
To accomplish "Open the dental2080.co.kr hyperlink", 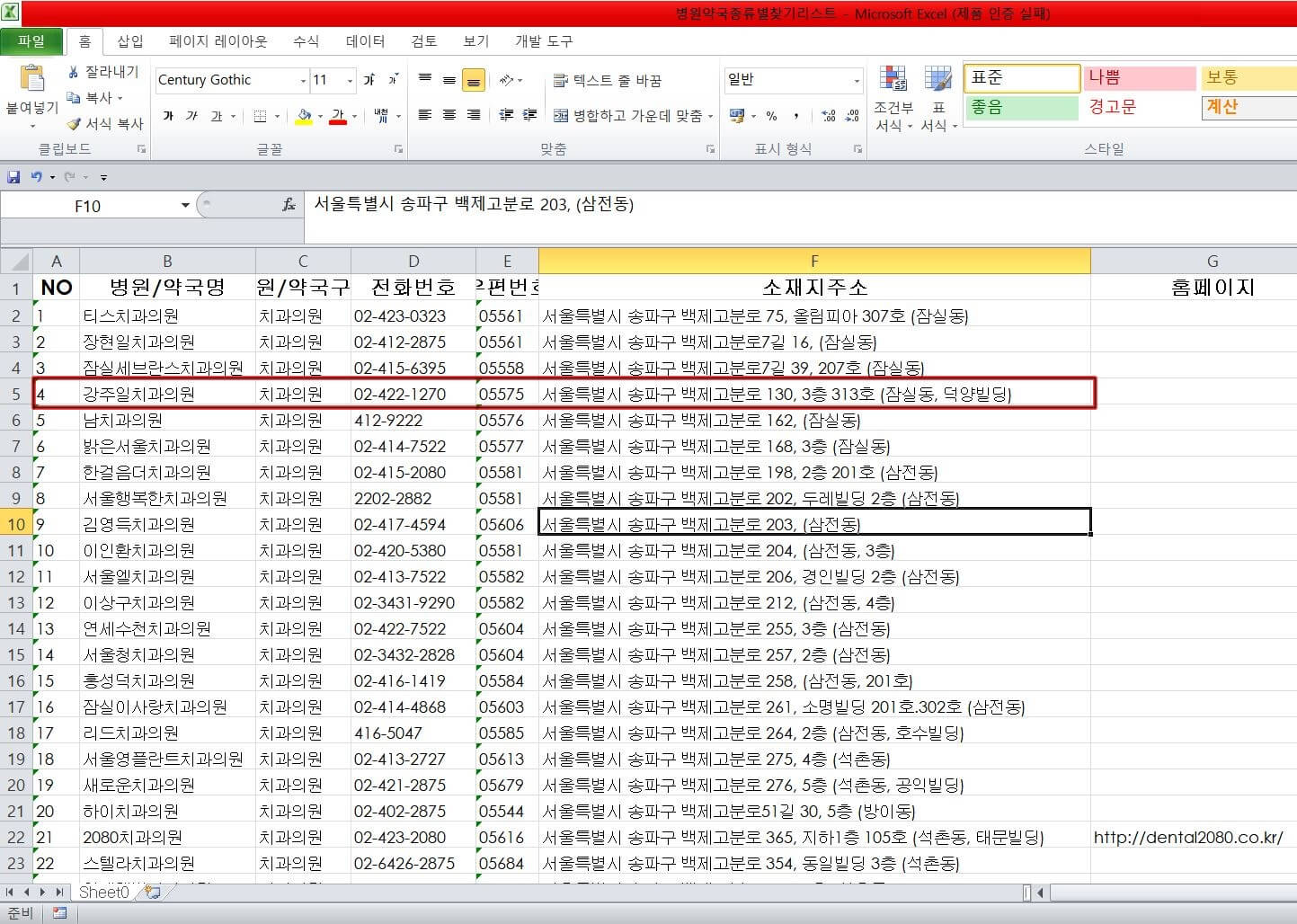I will point(1188,836).
